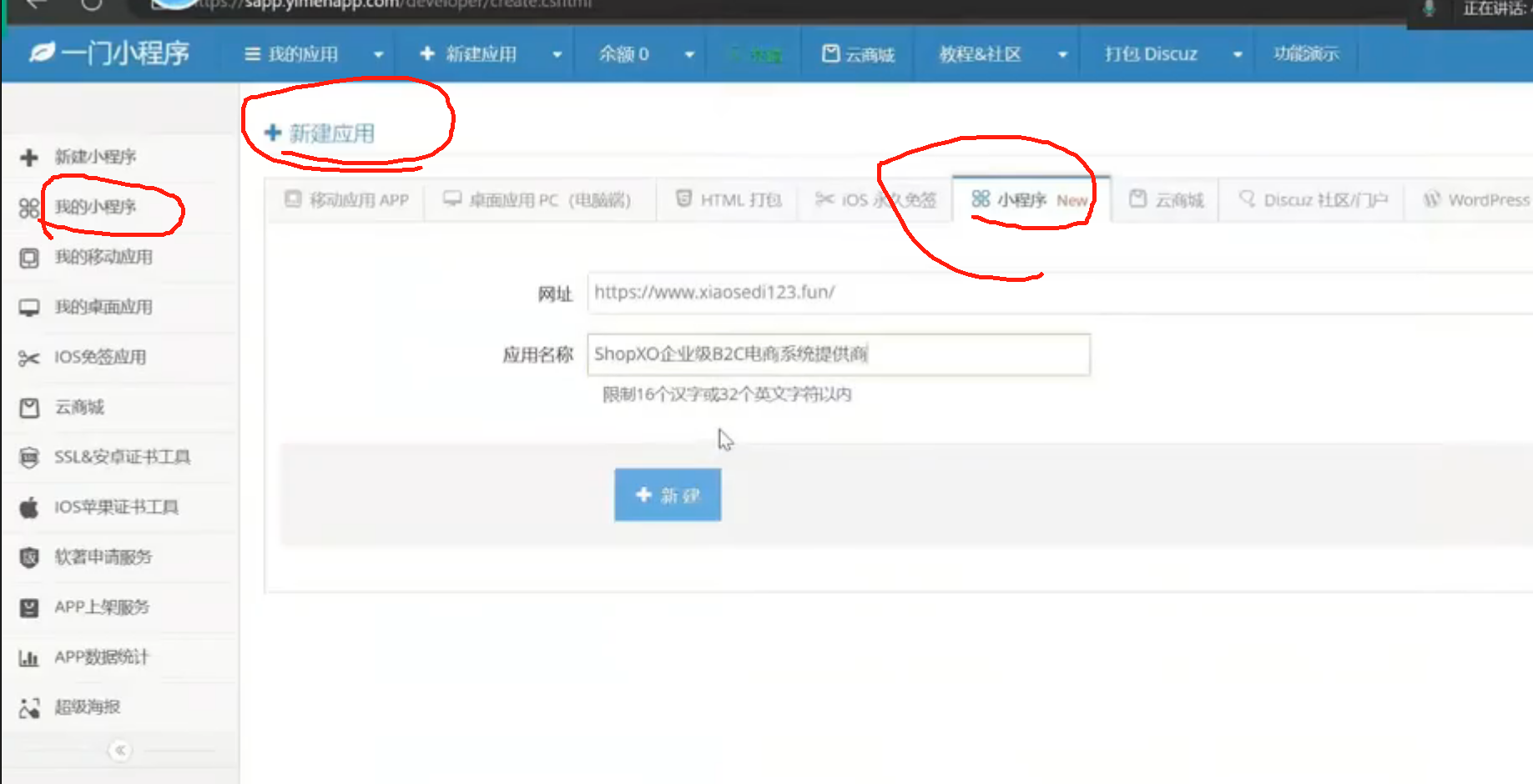
Task: Click the 我的桌面应用 monitor icon
Action: [29, 308]
